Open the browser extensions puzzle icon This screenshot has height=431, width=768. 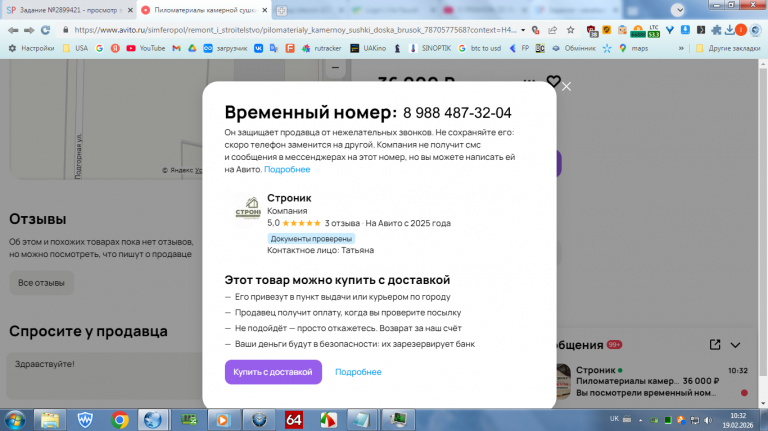tap(716, 30)
